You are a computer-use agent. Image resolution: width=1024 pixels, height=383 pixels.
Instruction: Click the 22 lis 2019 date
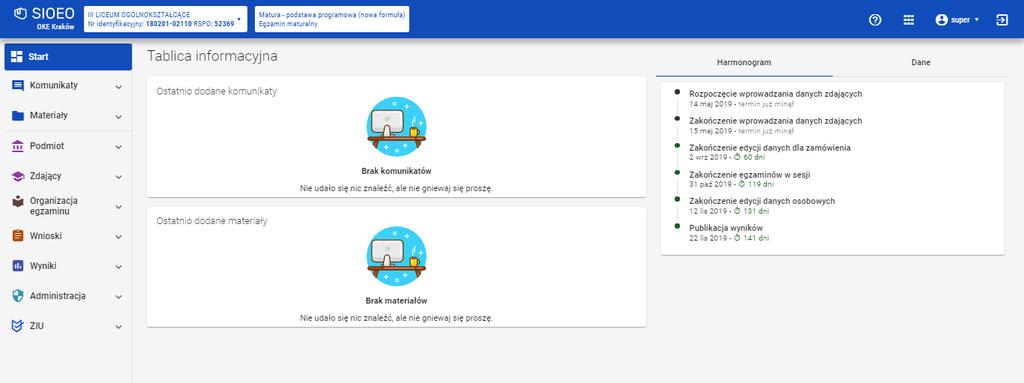(x=708, y=238)
